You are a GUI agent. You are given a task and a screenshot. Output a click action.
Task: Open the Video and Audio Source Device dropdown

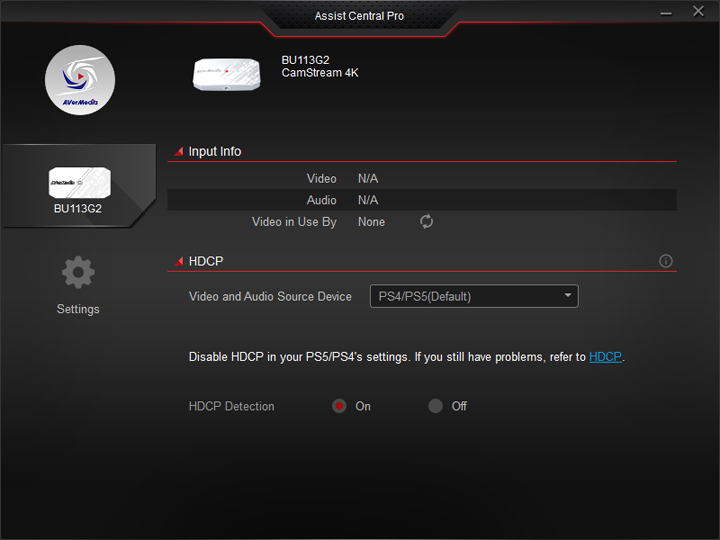(473, 296)
